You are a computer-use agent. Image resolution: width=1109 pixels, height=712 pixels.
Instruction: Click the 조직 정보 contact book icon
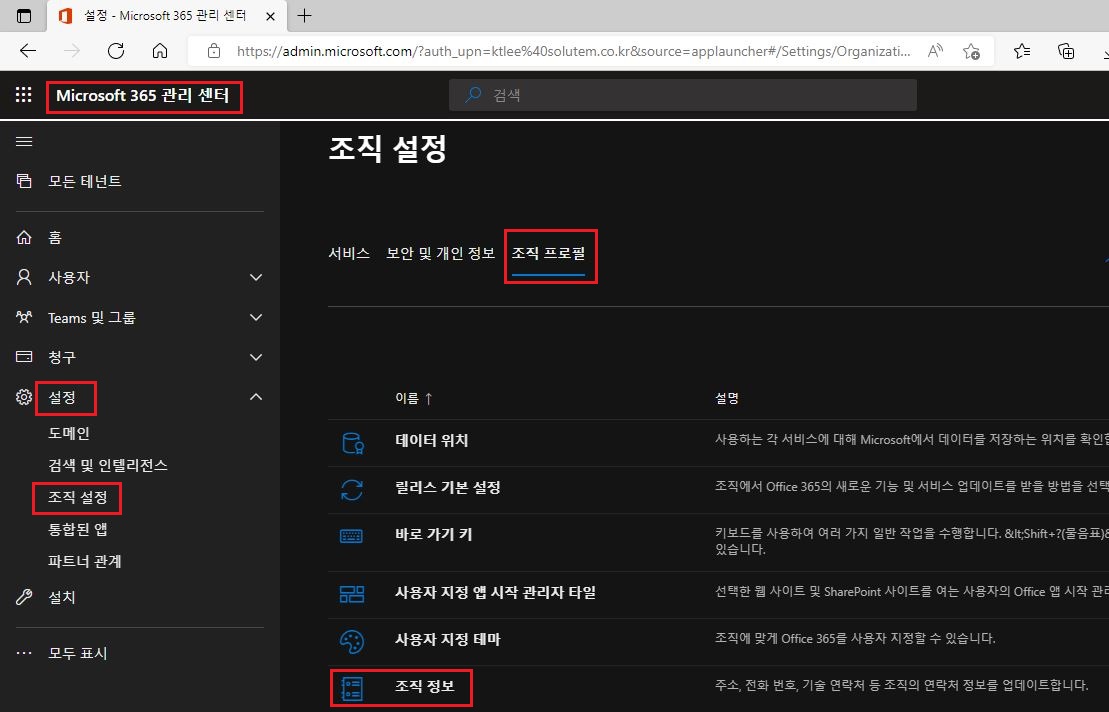(x=352, y=688)
